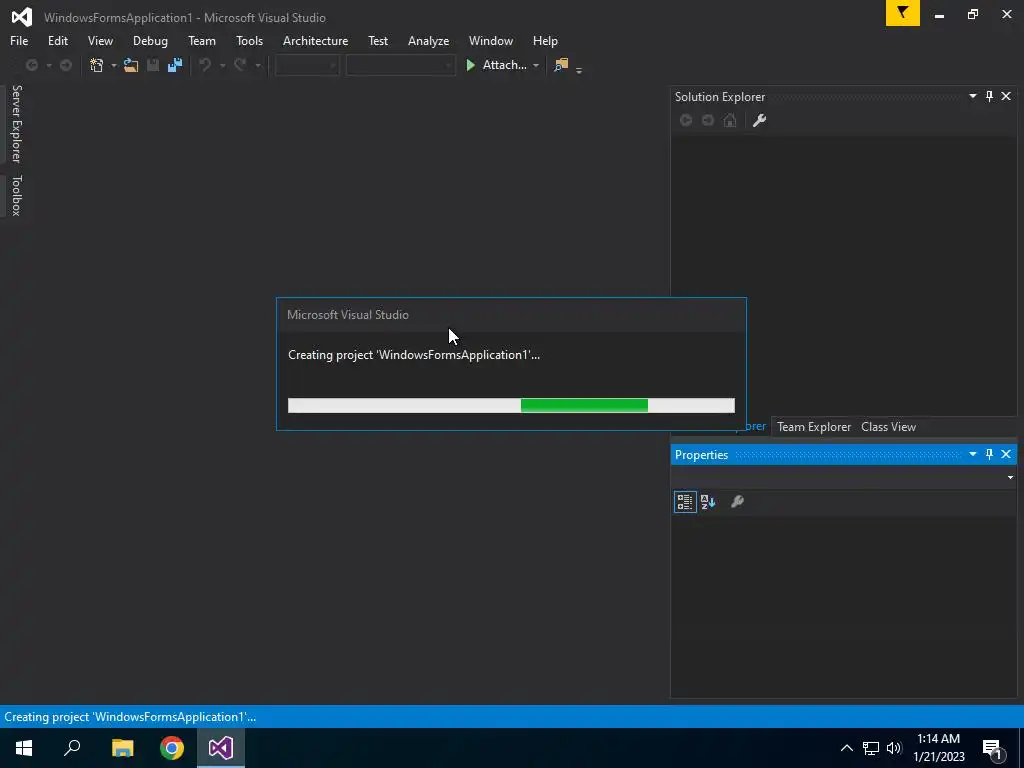
Task: Expand the Attach button dropdown arrow
Action: click(536, 65)
